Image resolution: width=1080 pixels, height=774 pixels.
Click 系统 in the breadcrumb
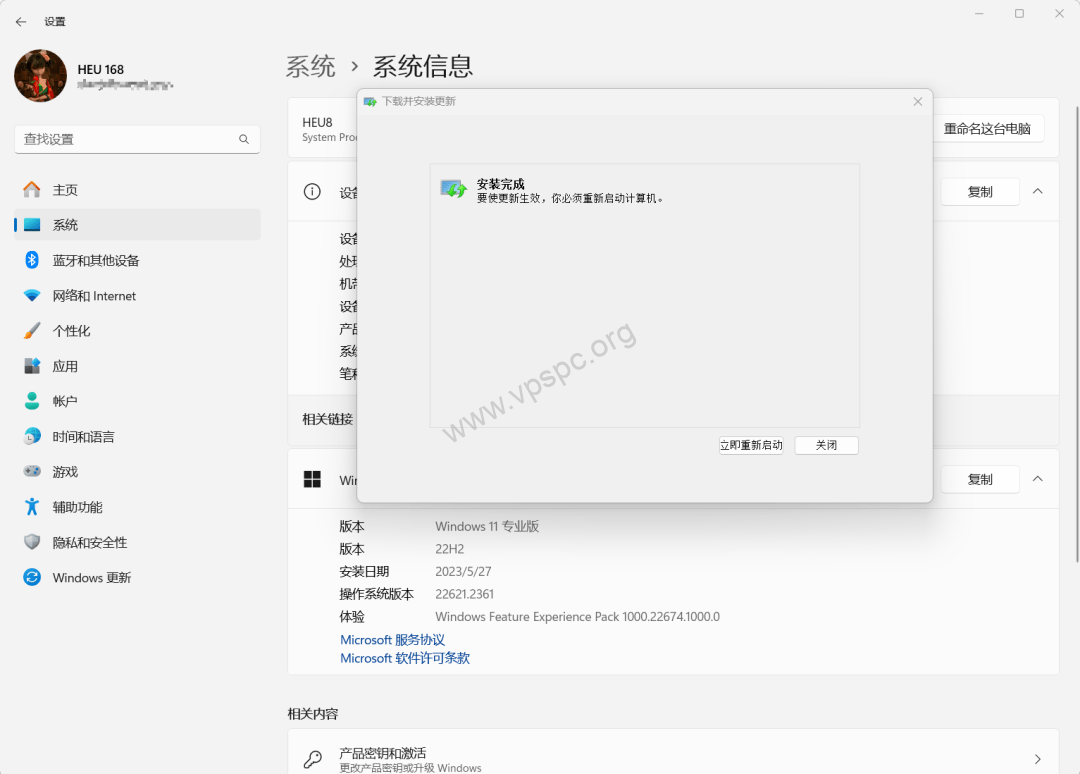311,67
